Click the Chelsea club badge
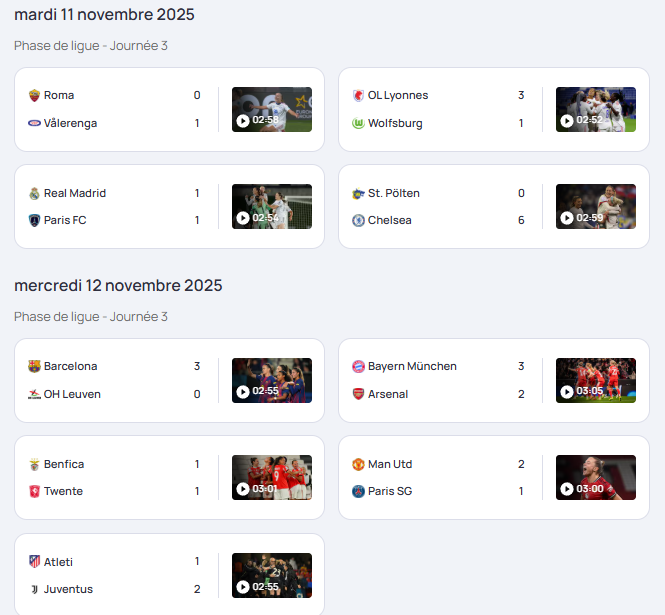Screen dimensions: 665x615 pyautogui.click(x=358, y=220)
